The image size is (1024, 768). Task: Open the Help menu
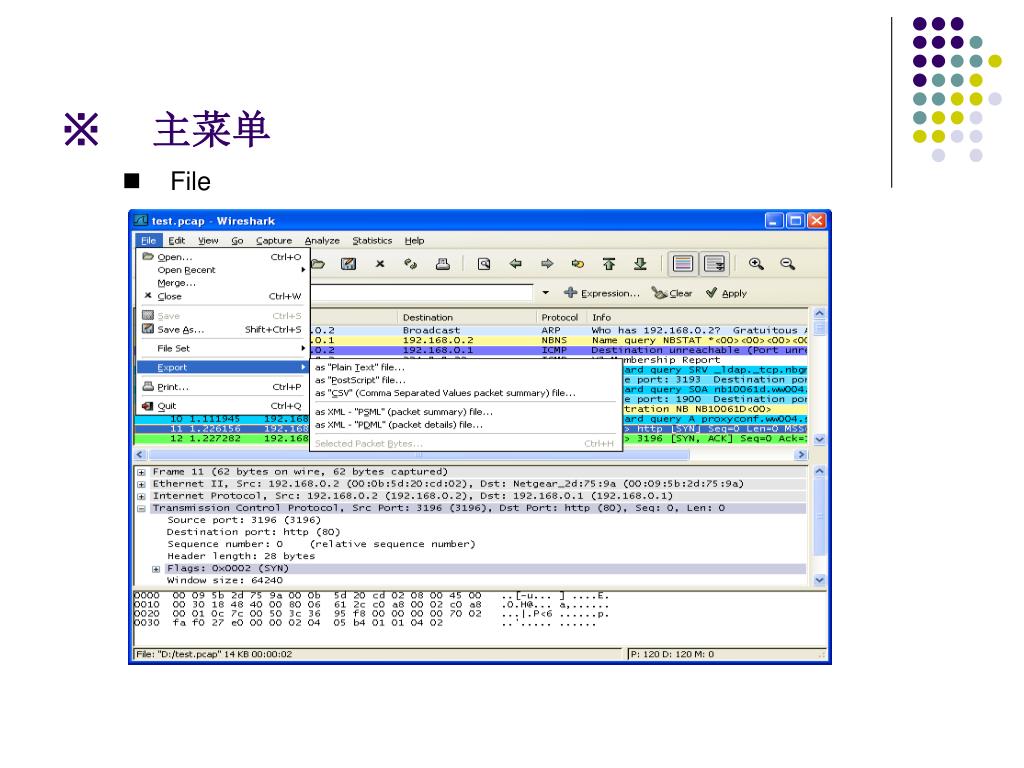pyautogui.click(x=414, y=240)
